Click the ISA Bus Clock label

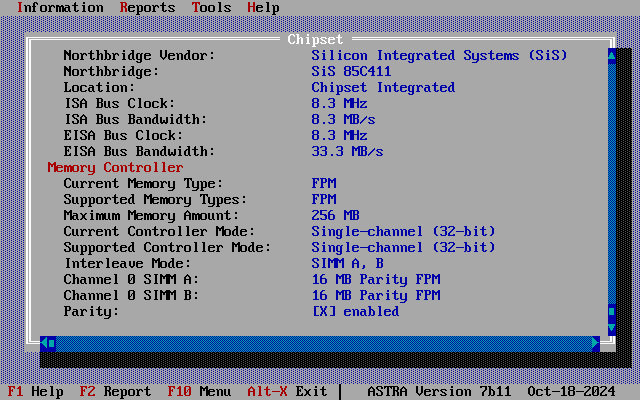point(119,103)
